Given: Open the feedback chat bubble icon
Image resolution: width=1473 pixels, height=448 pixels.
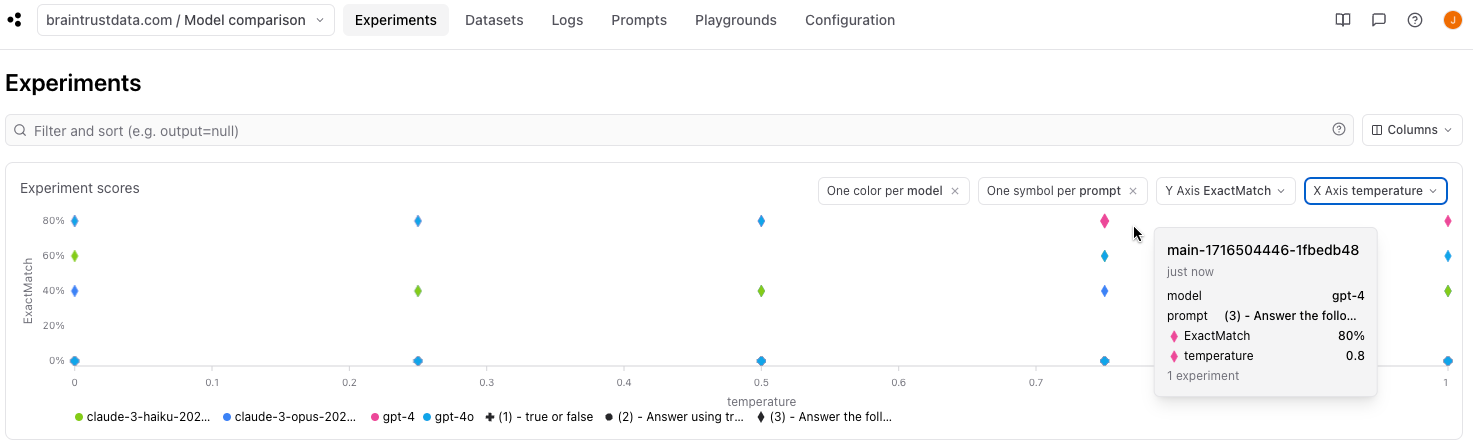Looking at the screenshot, I should [x=1379, y=20].
